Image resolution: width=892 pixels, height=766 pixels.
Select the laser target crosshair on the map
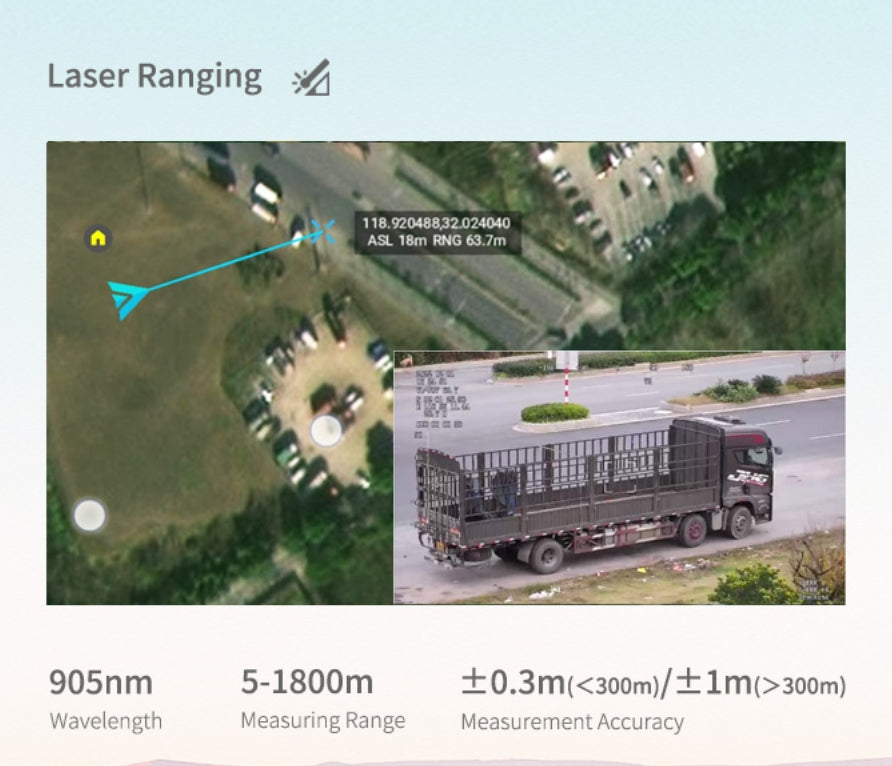[x=323, y=231]
